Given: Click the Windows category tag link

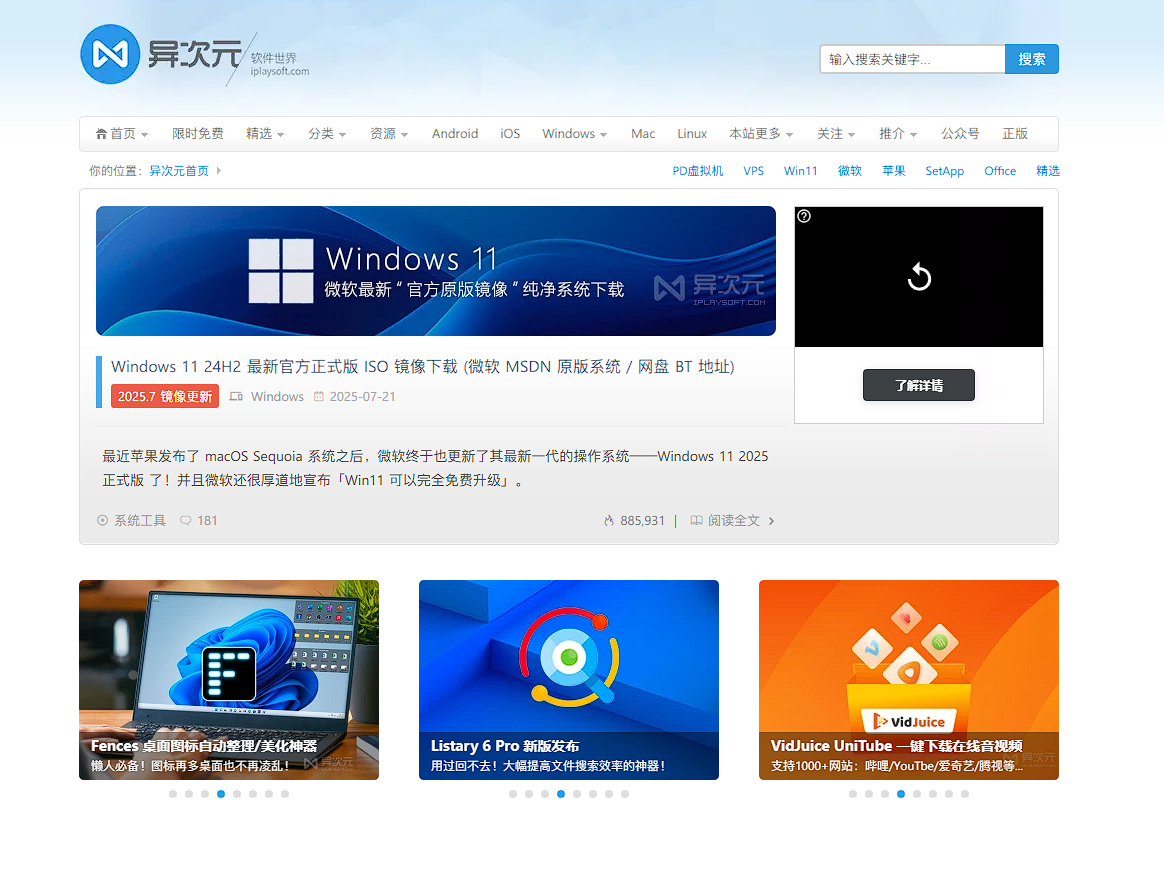Looking at the screenshot, I should (277, 396).
